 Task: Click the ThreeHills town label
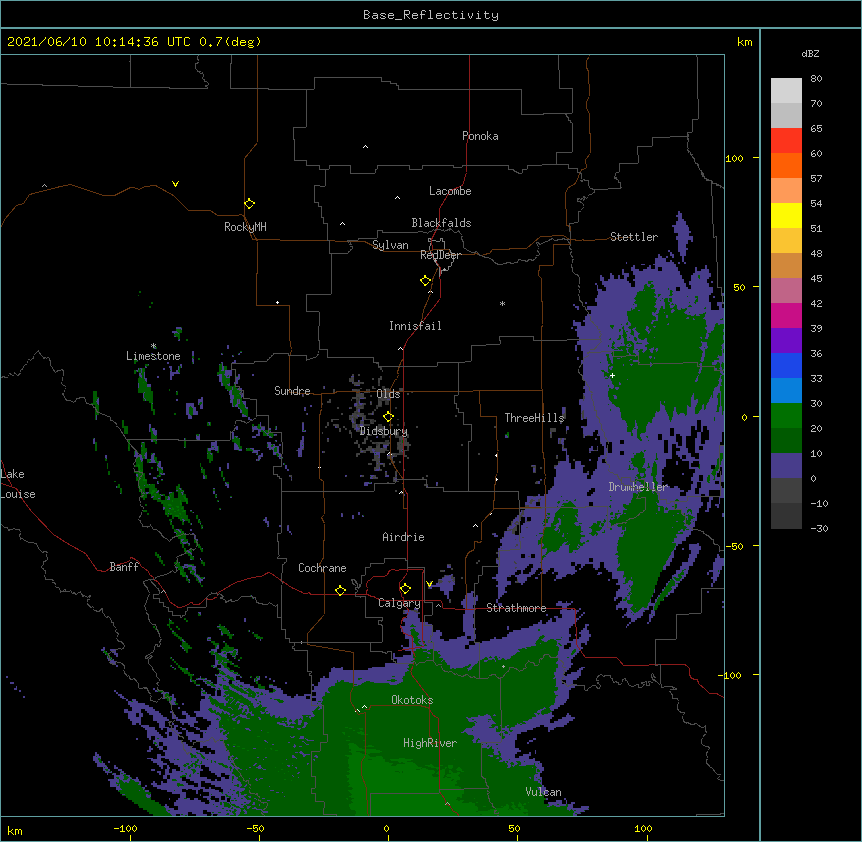535,418
